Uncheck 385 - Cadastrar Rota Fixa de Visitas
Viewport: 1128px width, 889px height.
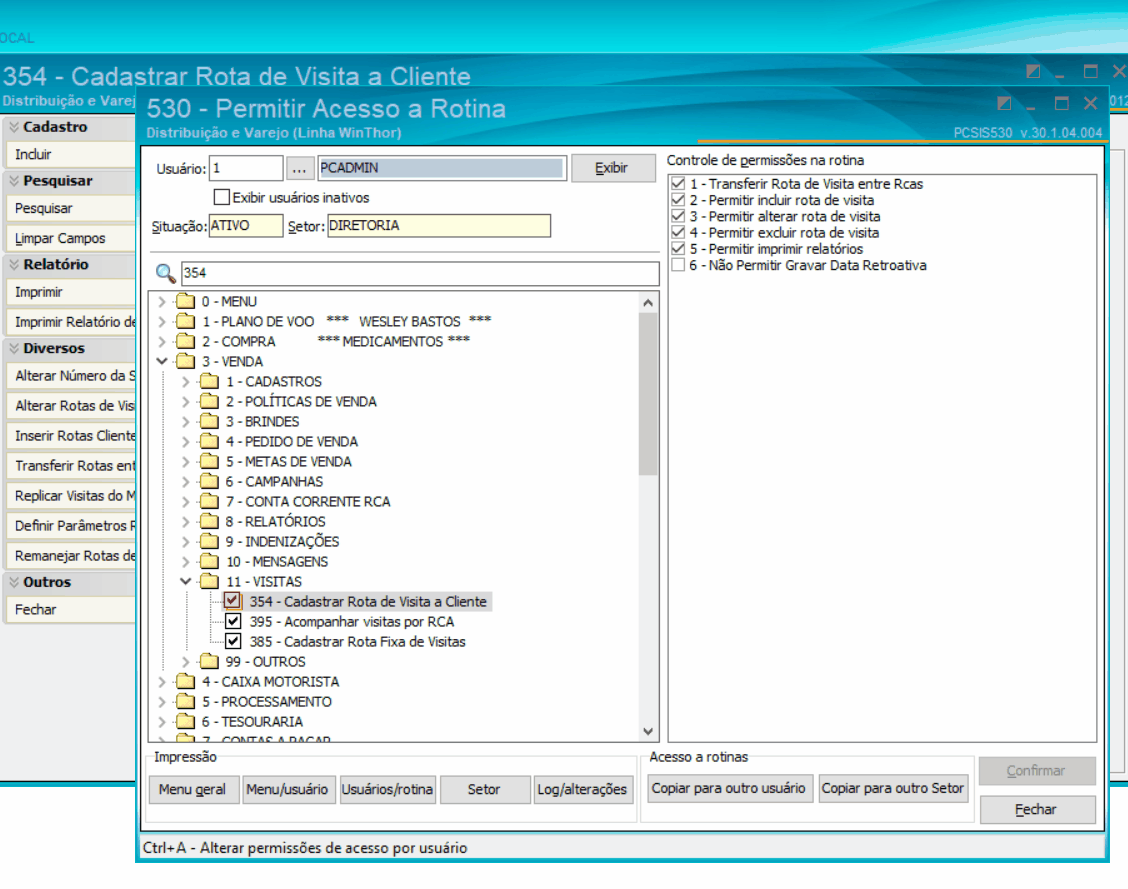pos(233,641)
